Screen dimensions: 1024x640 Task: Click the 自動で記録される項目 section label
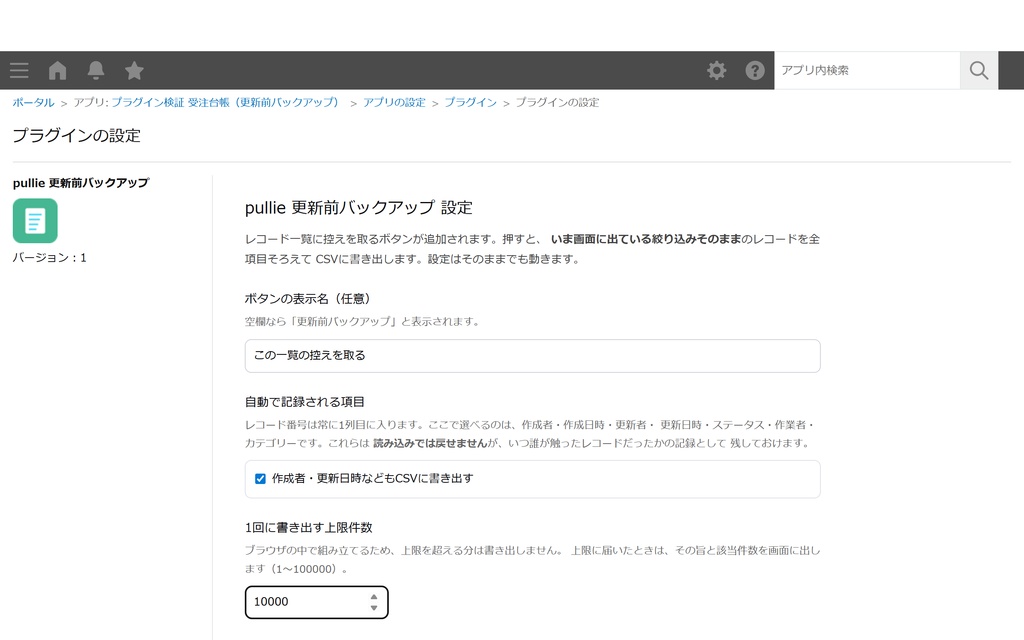pyautogui.click(x=304, y=402)
